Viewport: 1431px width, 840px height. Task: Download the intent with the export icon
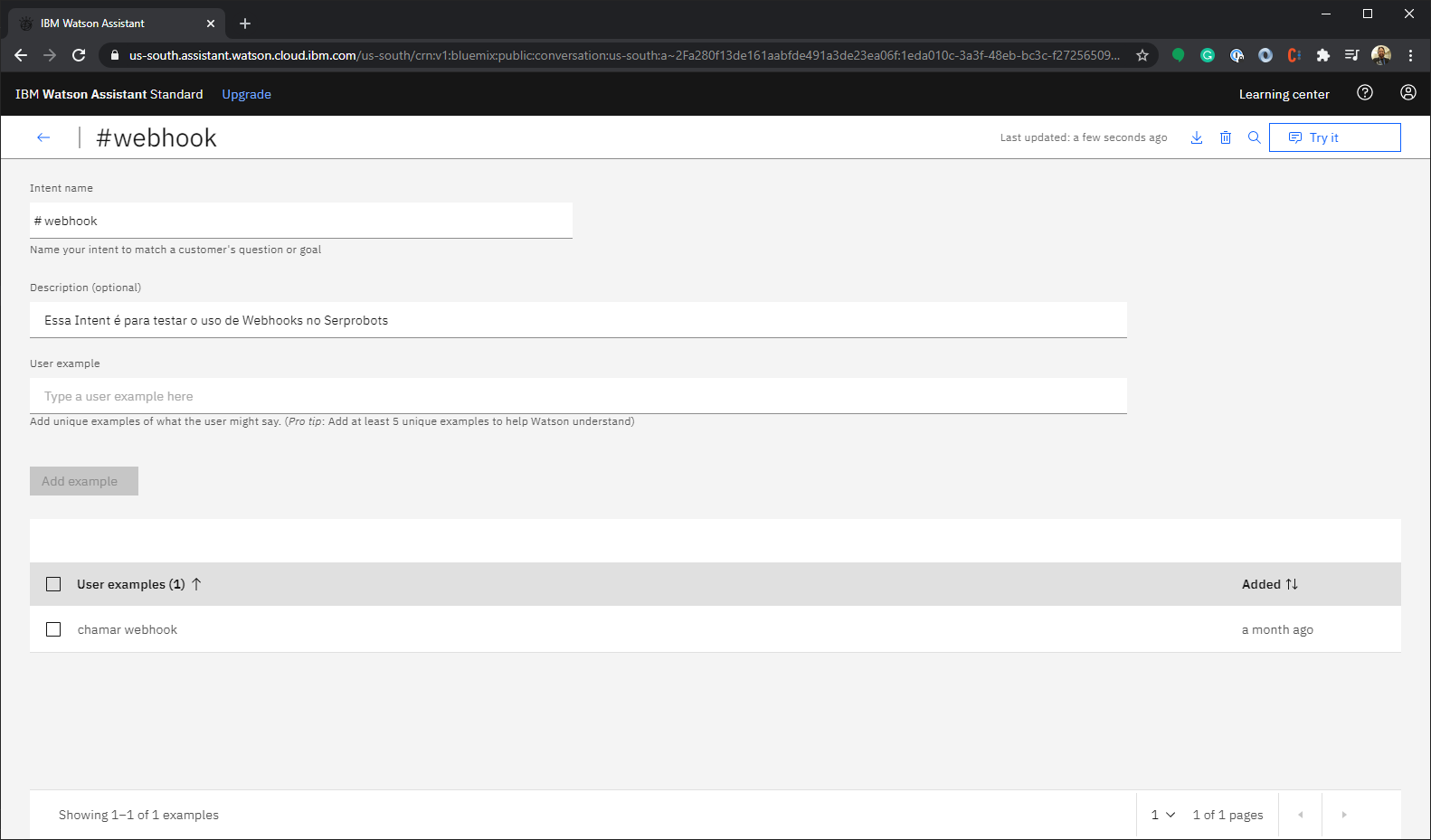[1197, 137]
